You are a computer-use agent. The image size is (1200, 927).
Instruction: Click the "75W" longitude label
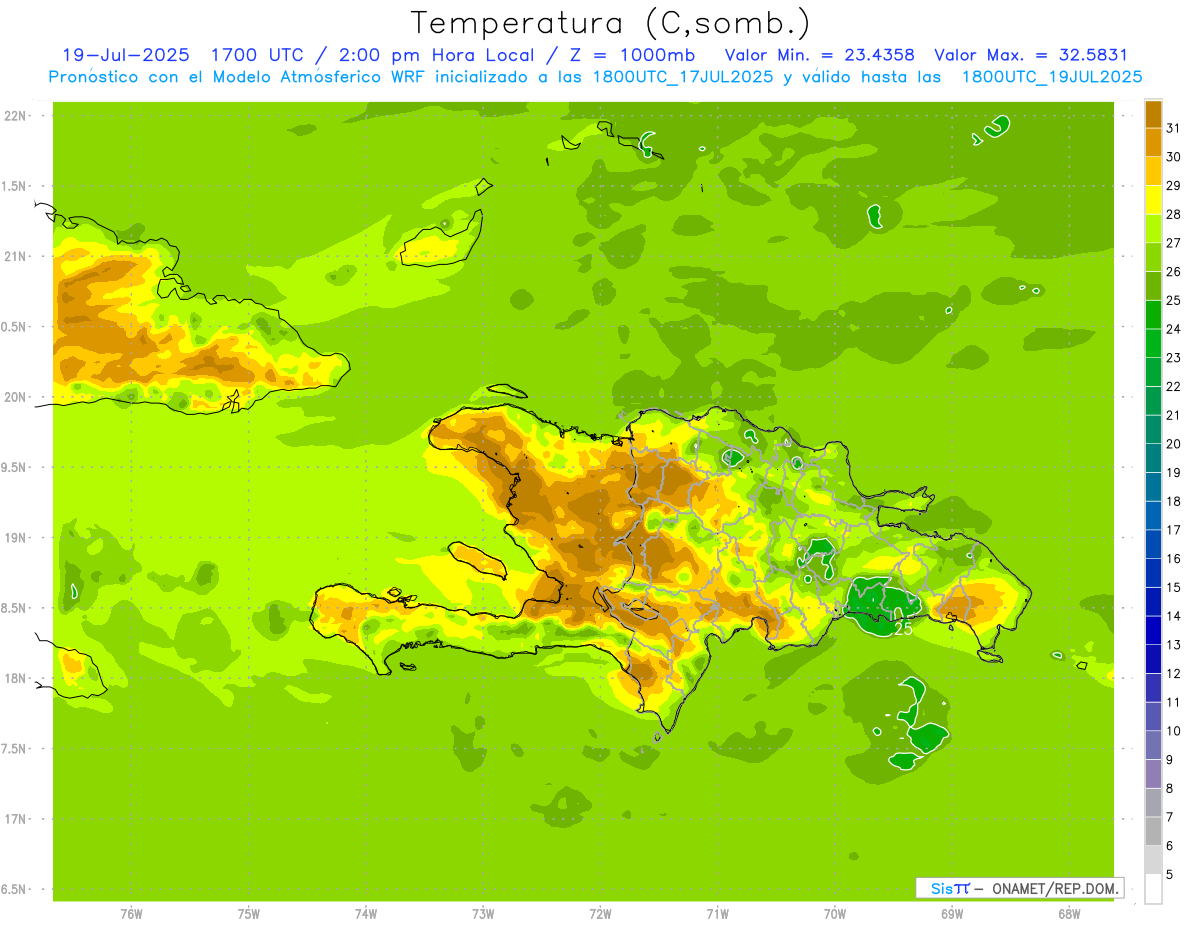[249, 913]
